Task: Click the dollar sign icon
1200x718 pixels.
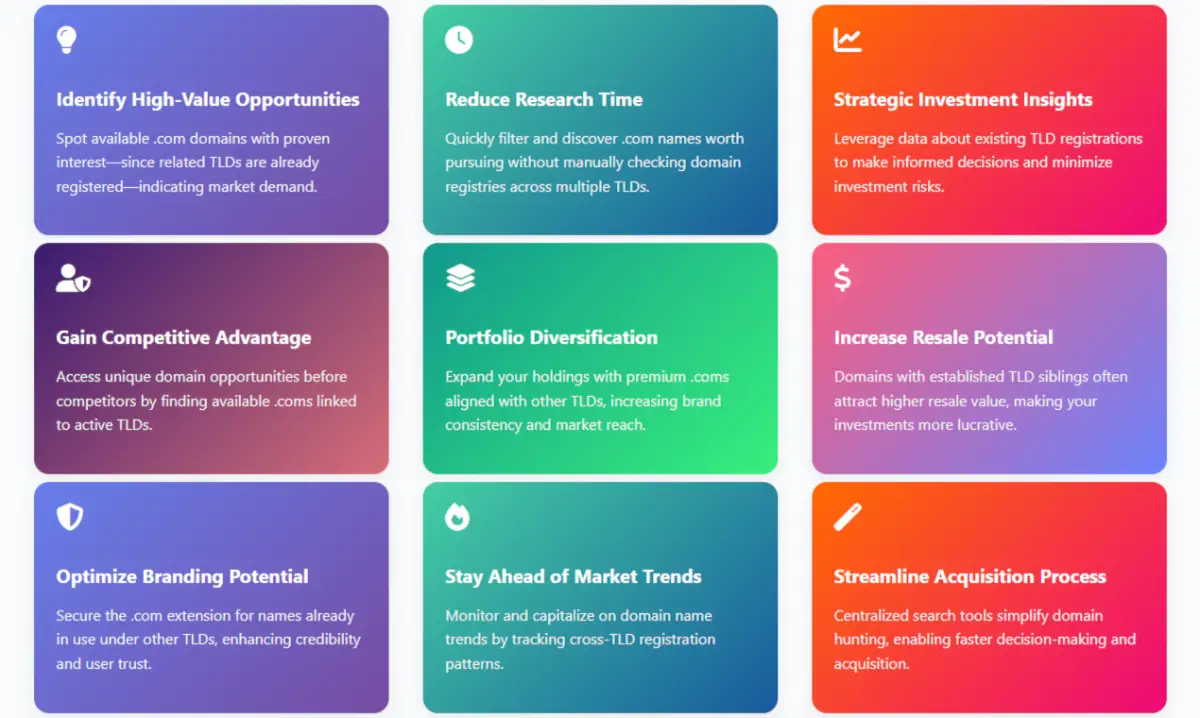Action: (x=842, y=278)
